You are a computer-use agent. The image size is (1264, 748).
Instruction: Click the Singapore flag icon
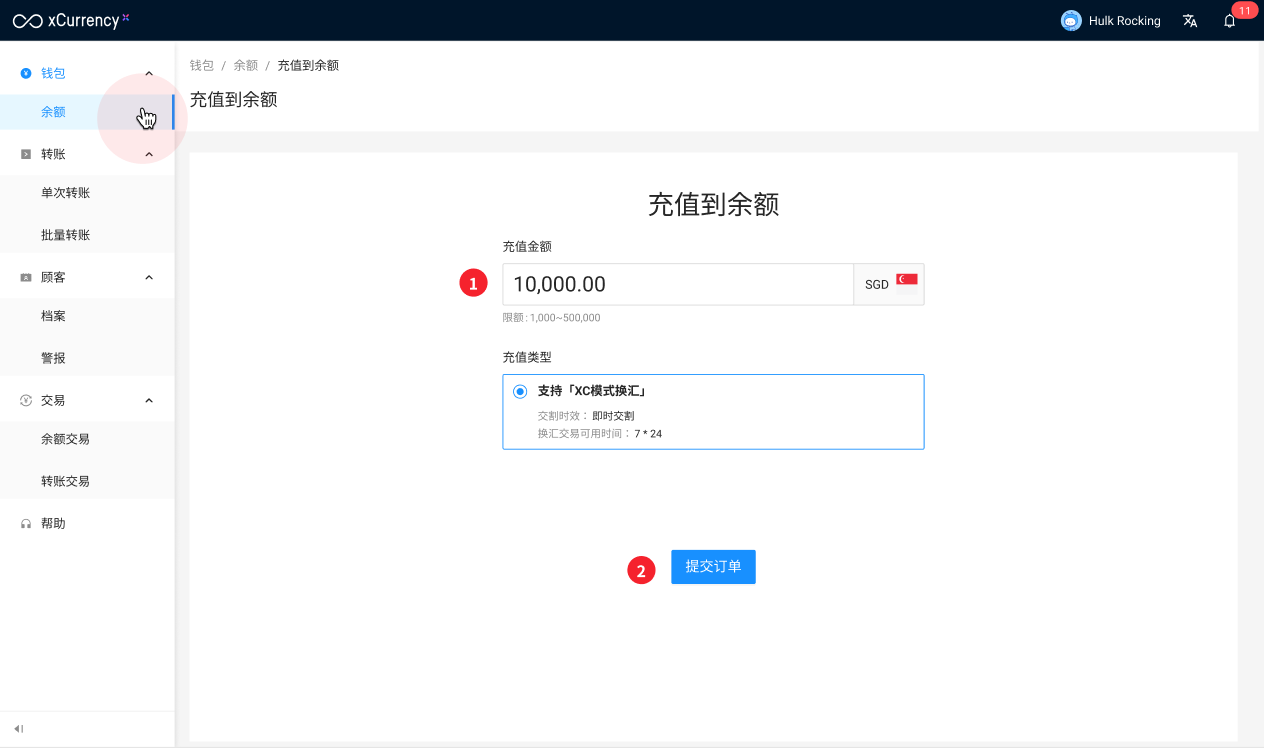tap(907, 279)
